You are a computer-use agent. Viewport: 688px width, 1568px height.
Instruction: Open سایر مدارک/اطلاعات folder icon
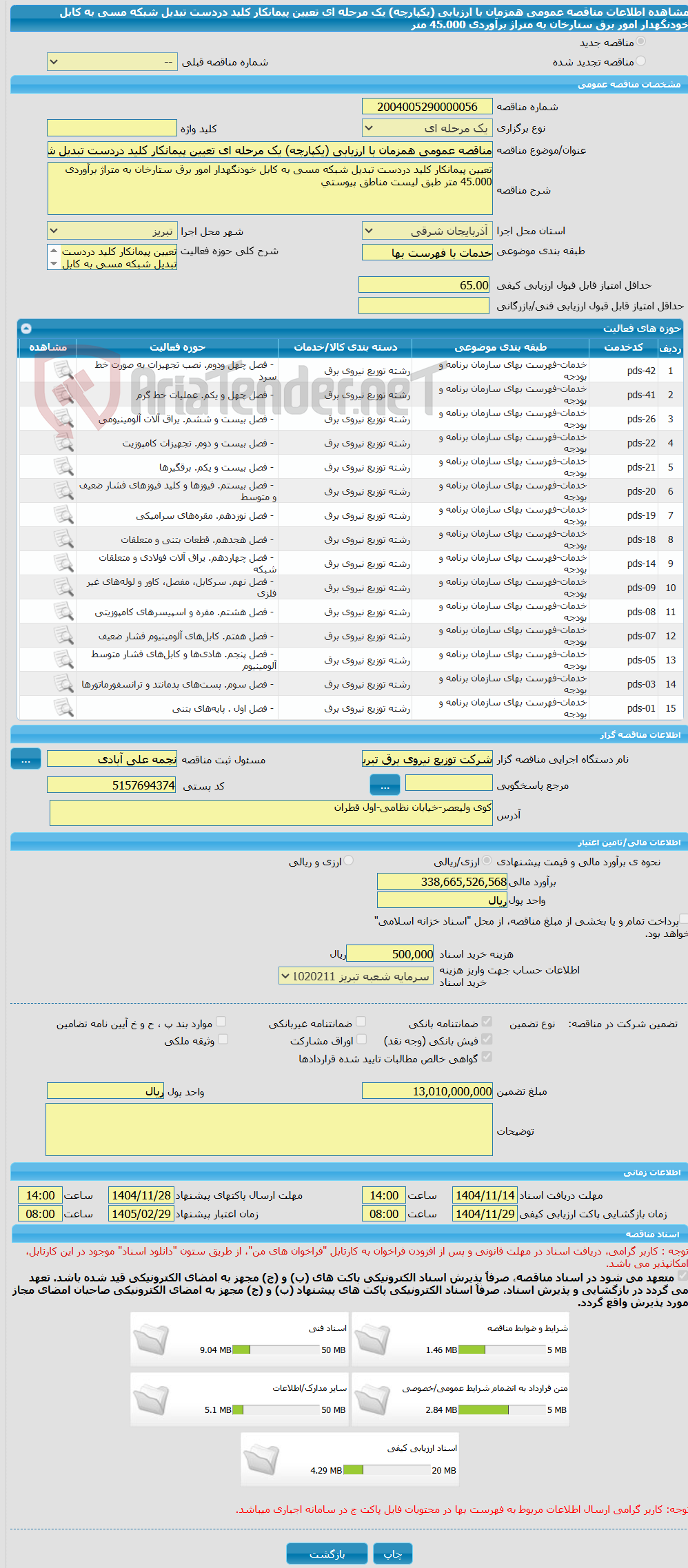point(151,1399)
